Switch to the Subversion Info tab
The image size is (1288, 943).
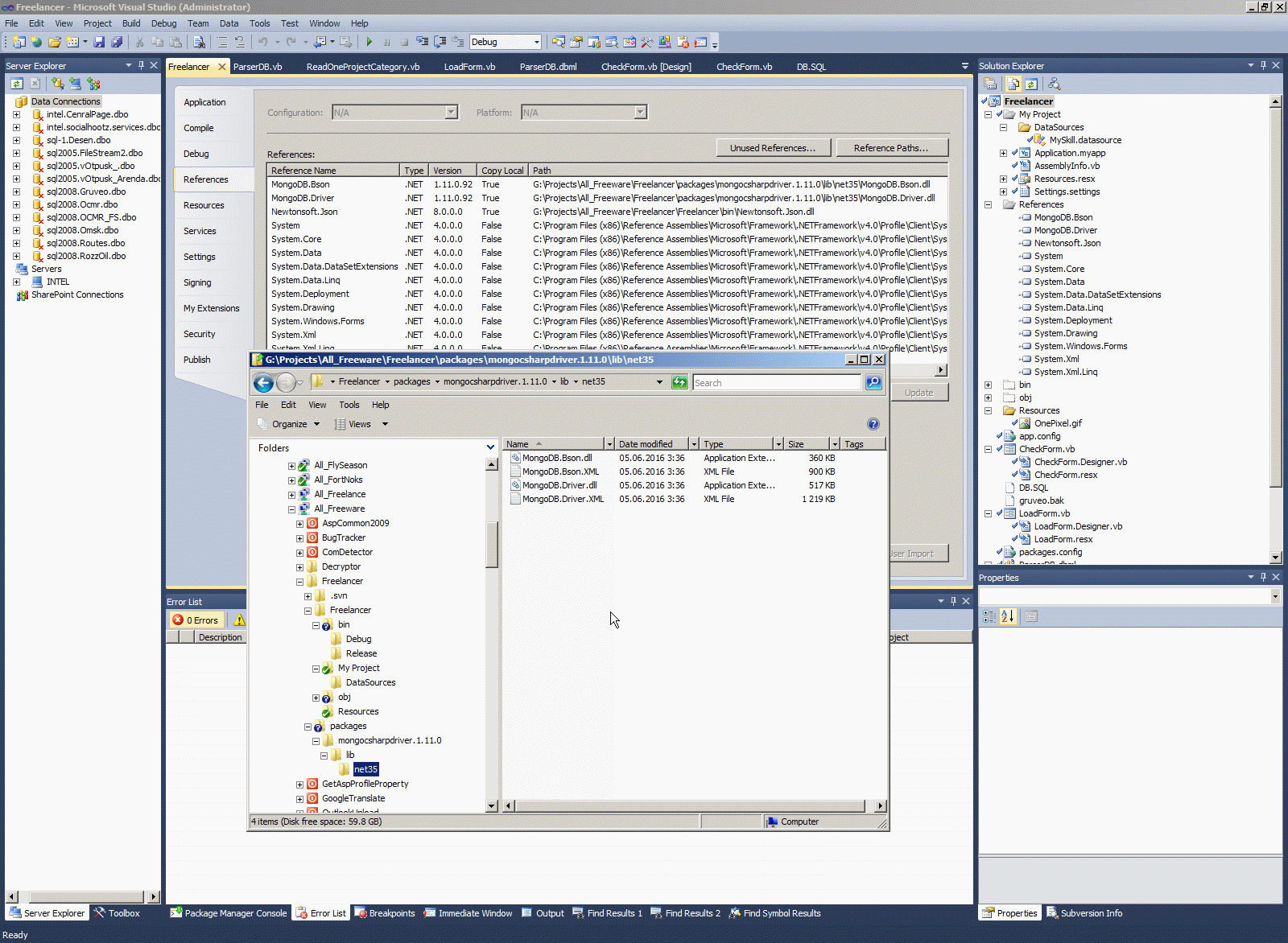tap(1084, 913)
